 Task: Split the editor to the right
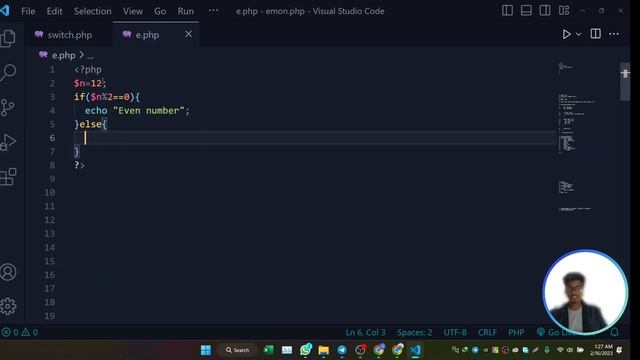(x=596, y=34)
